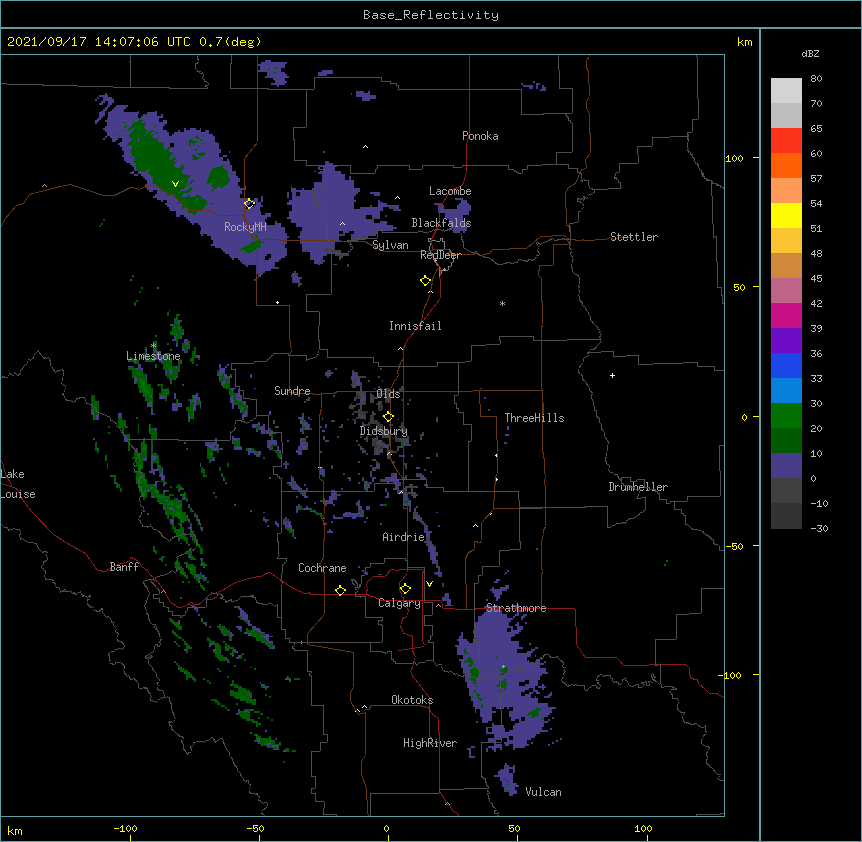
Task: Click the HighRiver town label
Action: [430, 743]
